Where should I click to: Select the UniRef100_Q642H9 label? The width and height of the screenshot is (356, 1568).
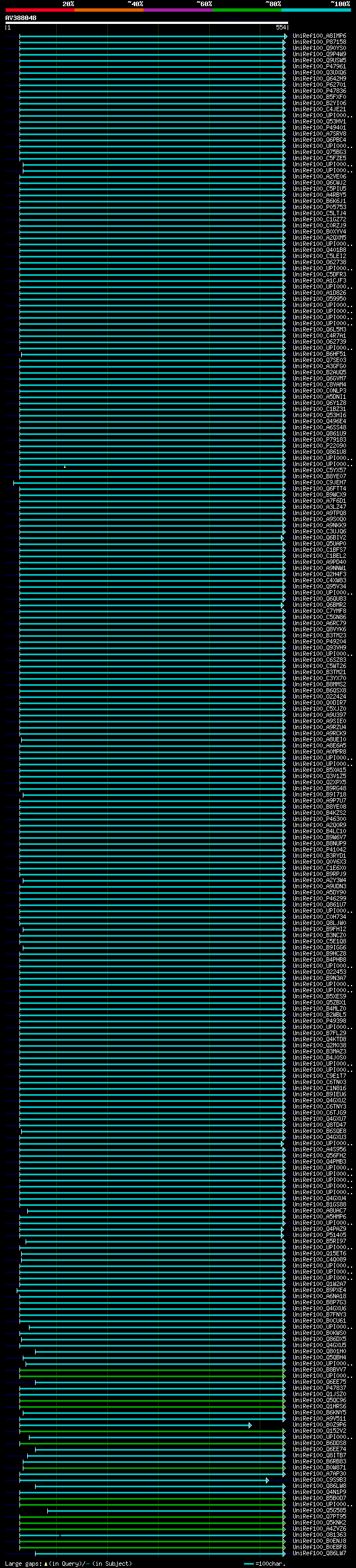pyautogui.click(x=319, y=78)
